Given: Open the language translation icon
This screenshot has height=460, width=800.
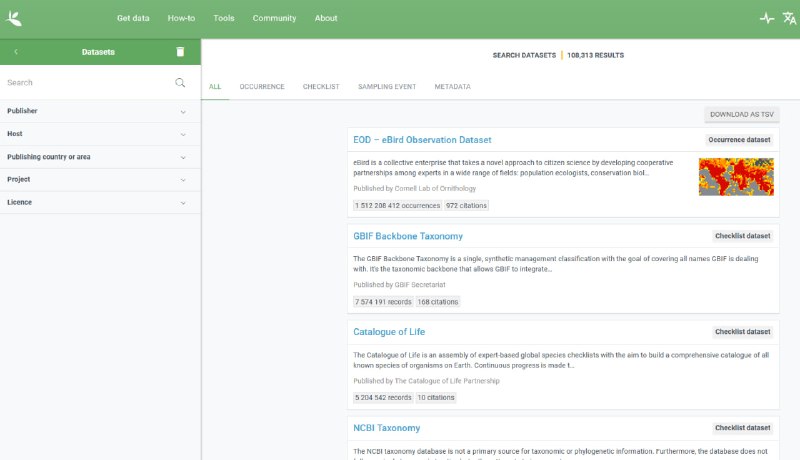Looking at the screenshot, I should click(x=789, y=18).
